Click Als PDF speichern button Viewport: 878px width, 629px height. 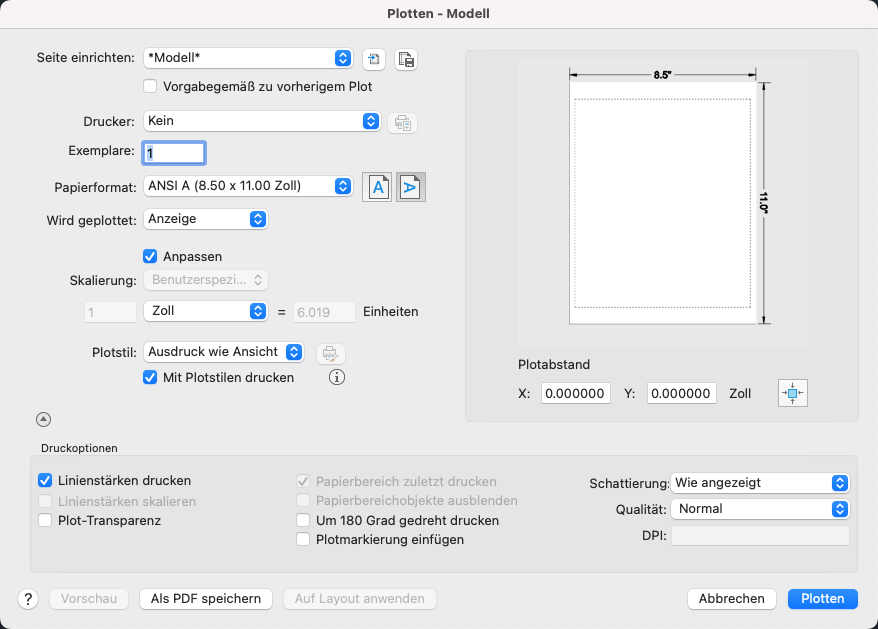point(206,599)
